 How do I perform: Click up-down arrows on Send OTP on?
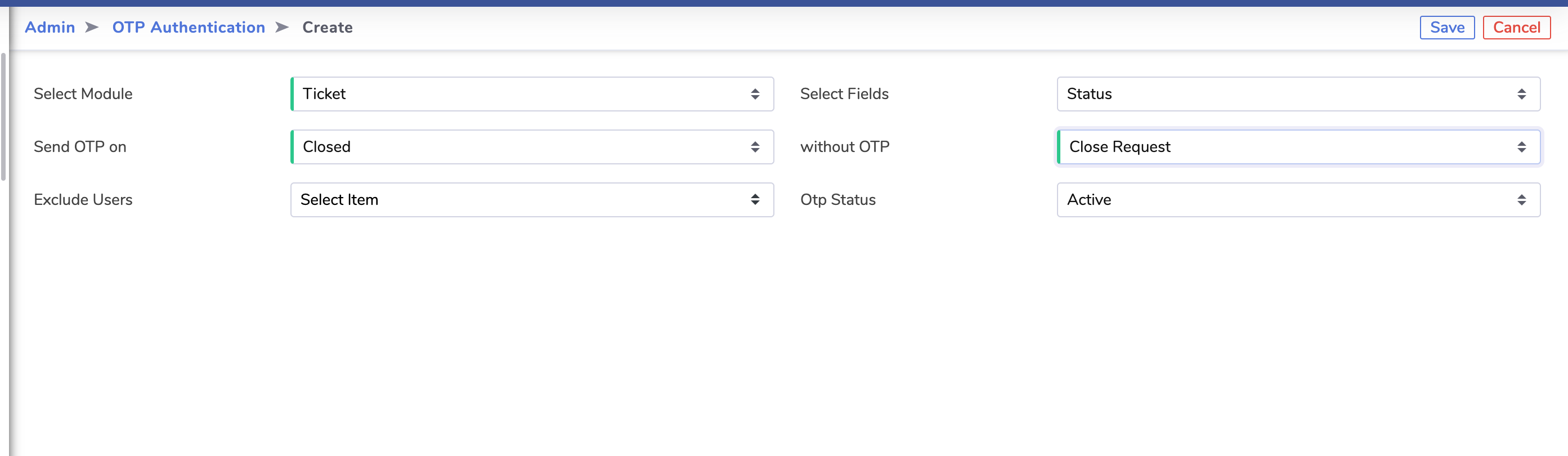tap(755, 147)
